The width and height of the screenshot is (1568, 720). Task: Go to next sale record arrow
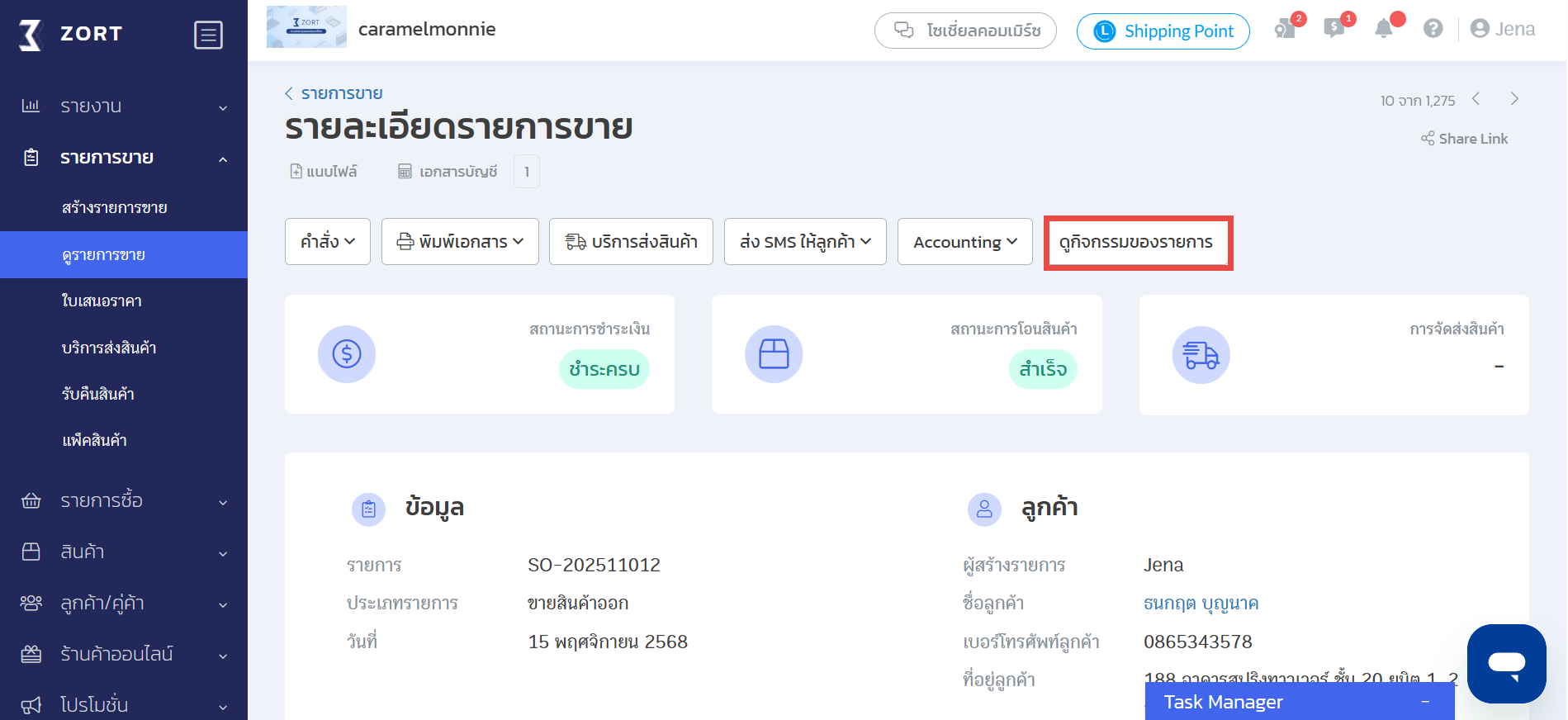point(1514,99)
